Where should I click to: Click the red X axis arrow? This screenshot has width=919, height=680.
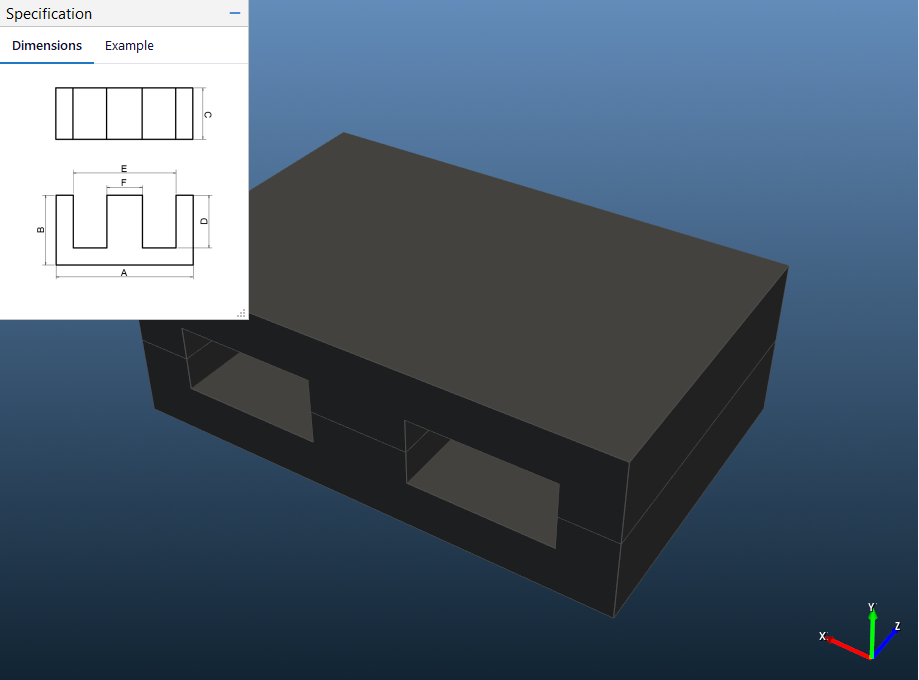848,647
